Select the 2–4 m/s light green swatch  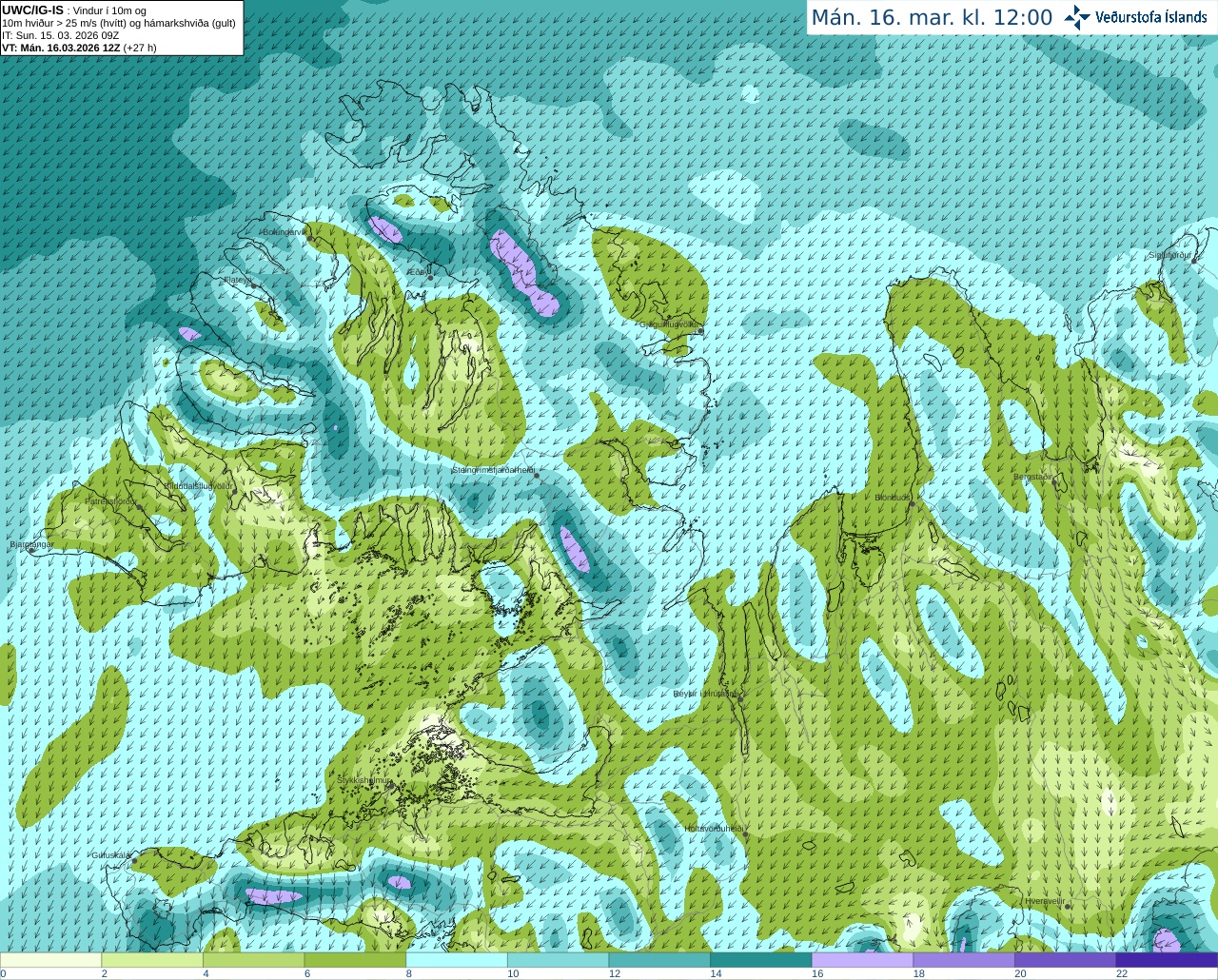152,960
